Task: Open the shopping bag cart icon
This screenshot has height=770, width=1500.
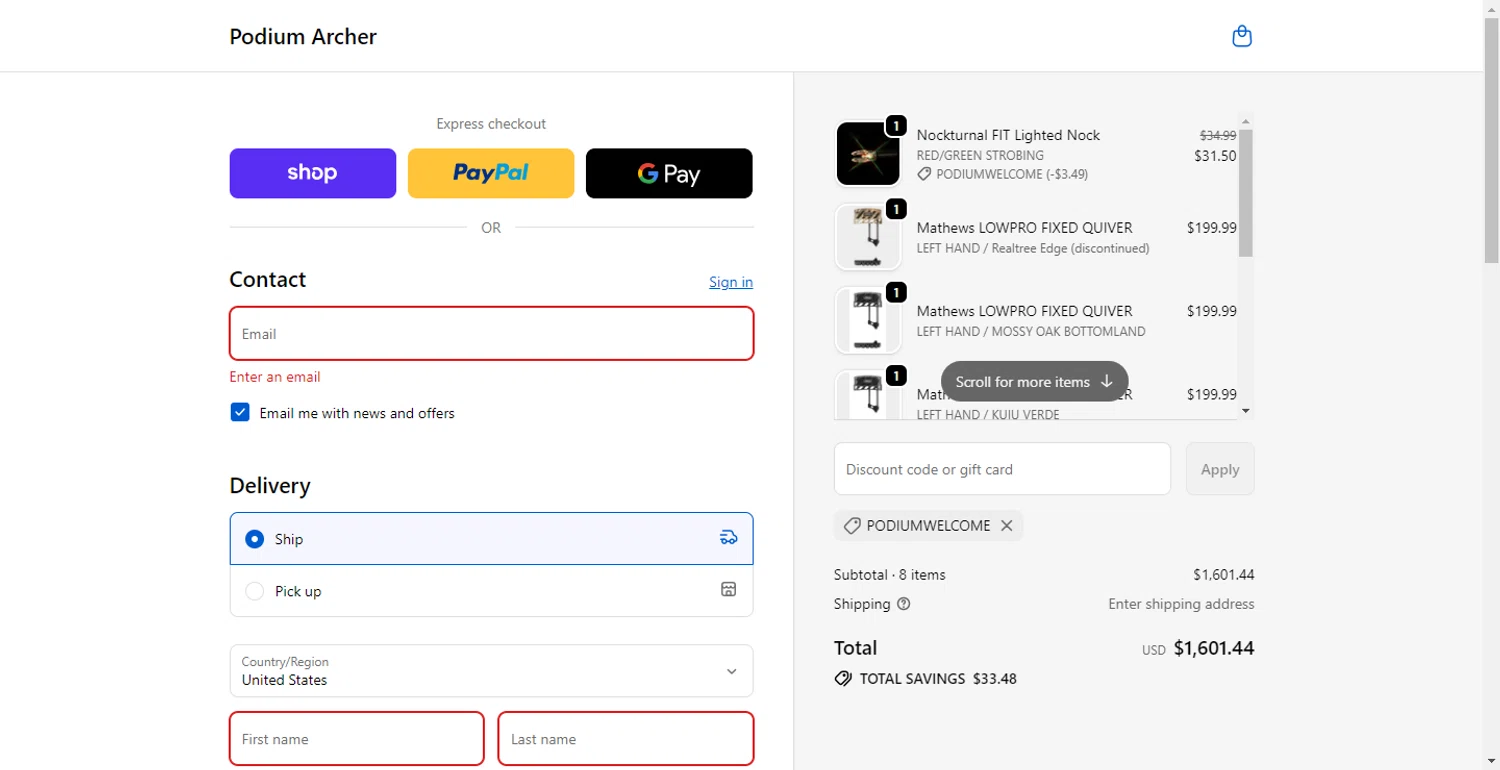Action: (1242, 37)
